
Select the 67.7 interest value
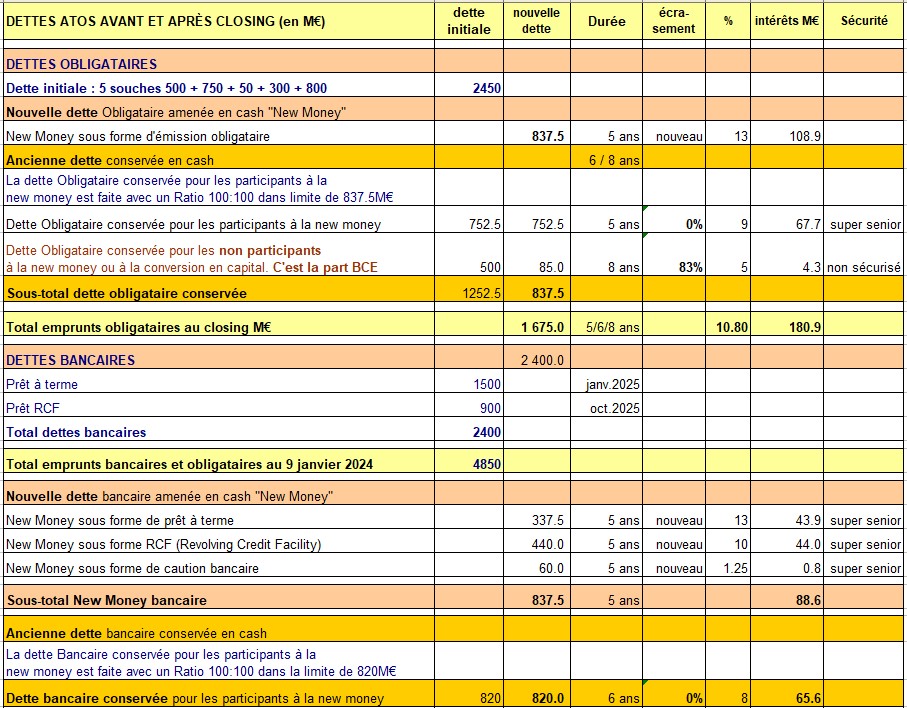pos(808,224)
